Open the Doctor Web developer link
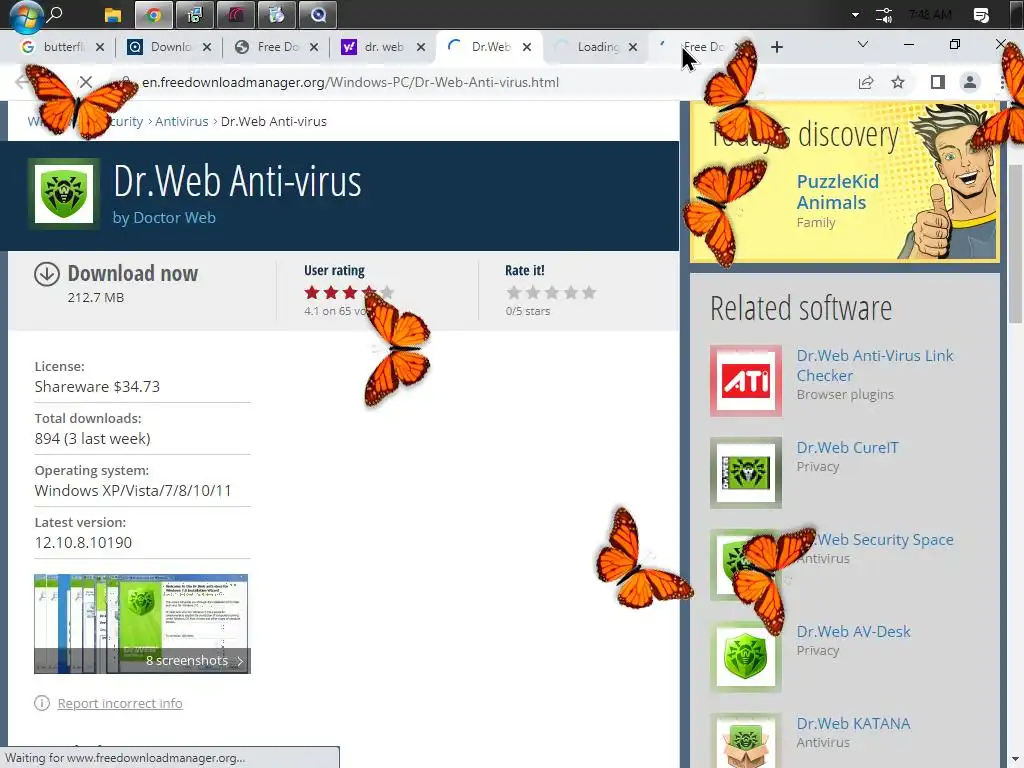Image resolution: width=1024 pixels, height=768 pixels. [x=174, y=217]
